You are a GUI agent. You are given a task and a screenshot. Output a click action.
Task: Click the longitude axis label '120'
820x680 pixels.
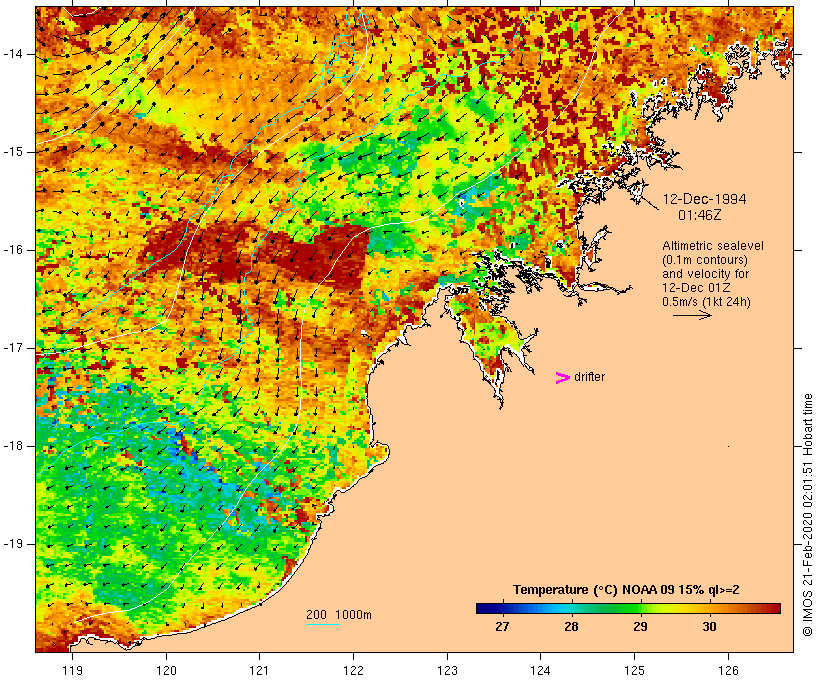pyautogui.click(x=166, y=670)
